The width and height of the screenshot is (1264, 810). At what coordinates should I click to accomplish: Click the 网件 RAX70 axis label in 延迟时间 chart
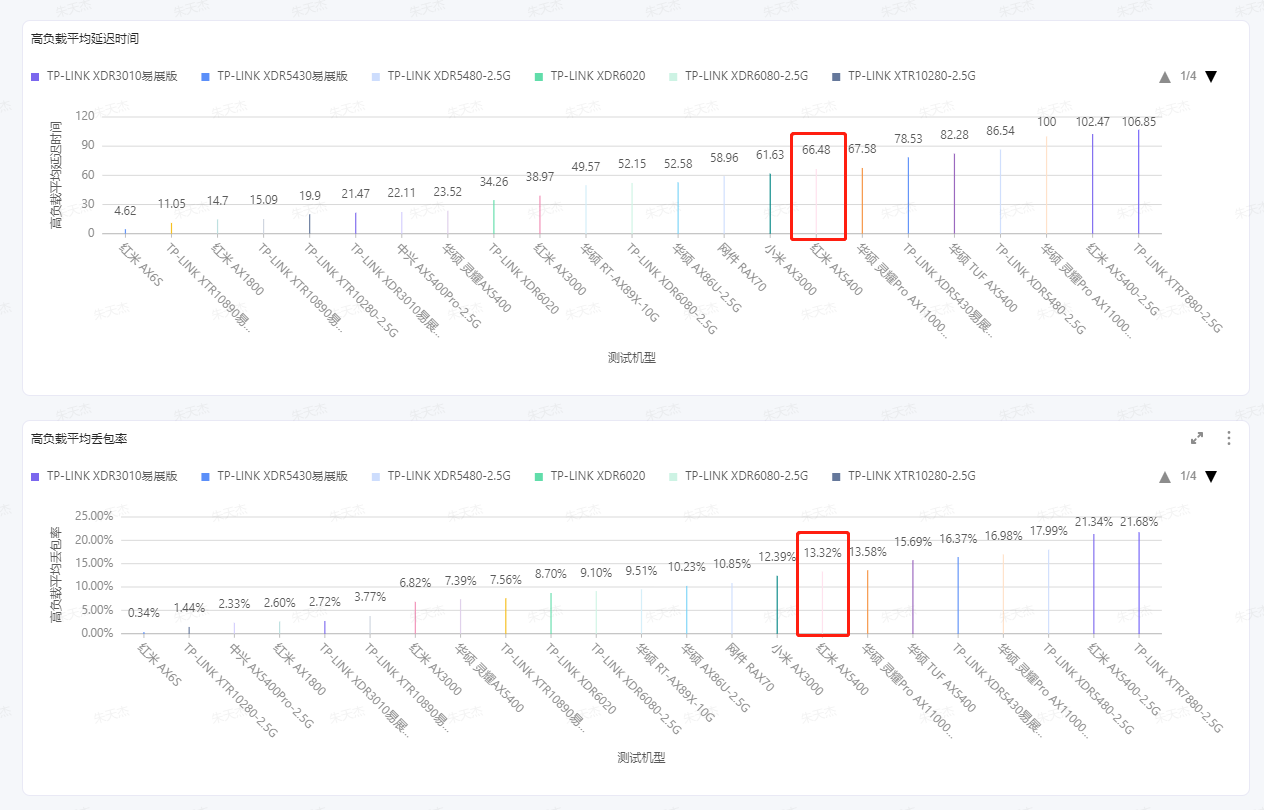(x=743, y=266)
